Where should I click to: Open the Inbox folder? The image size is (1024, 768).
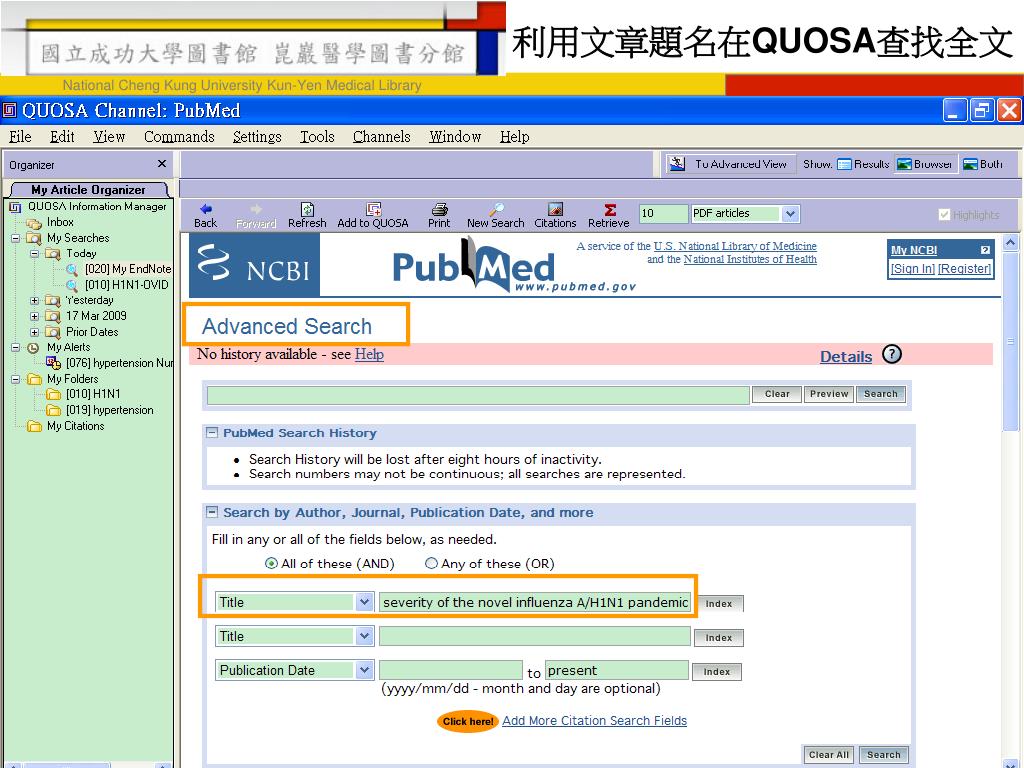60,222
